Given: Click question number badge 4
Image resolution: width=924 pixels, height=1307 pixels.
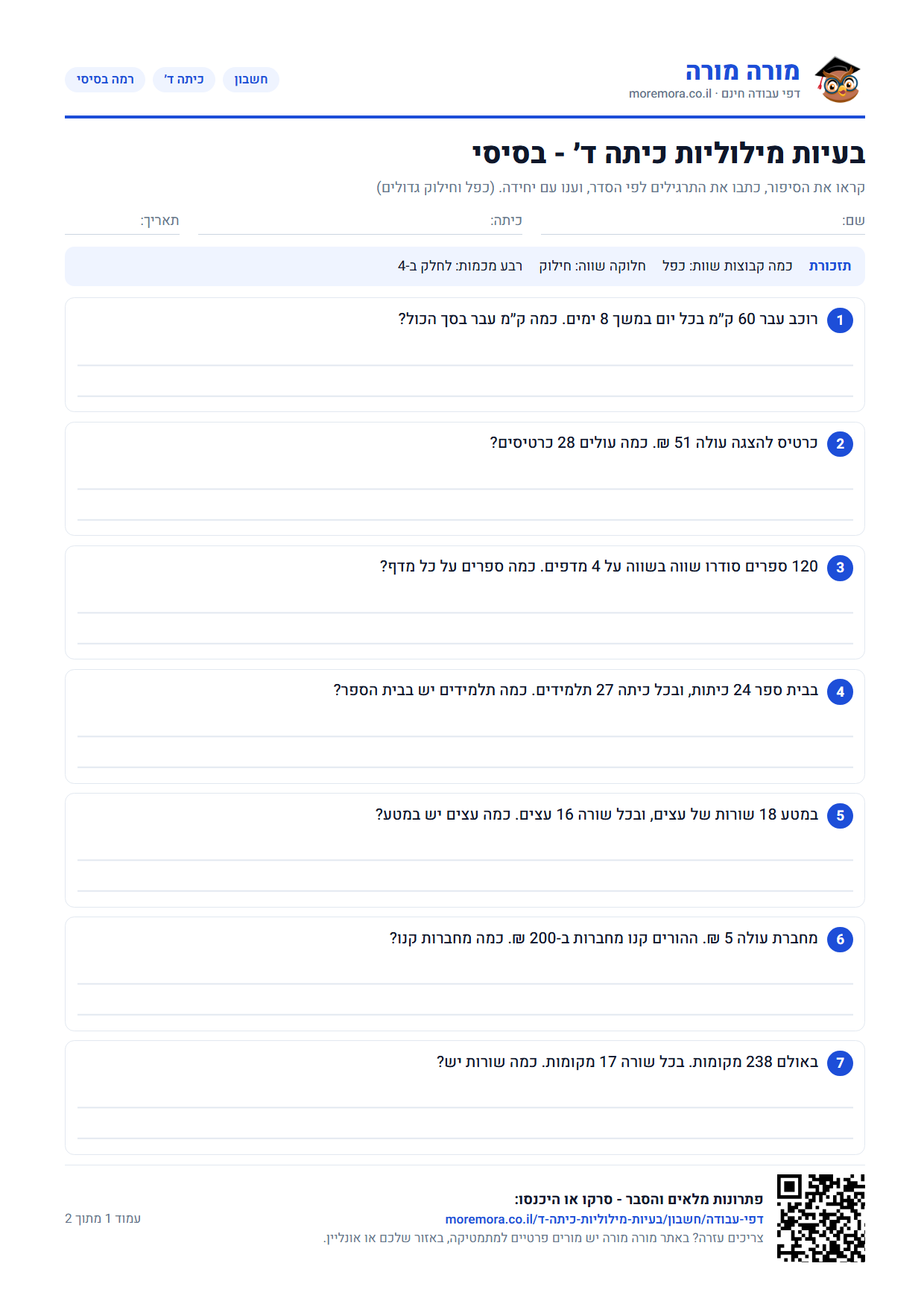Looking at the screenshot, I should [840, 692].
